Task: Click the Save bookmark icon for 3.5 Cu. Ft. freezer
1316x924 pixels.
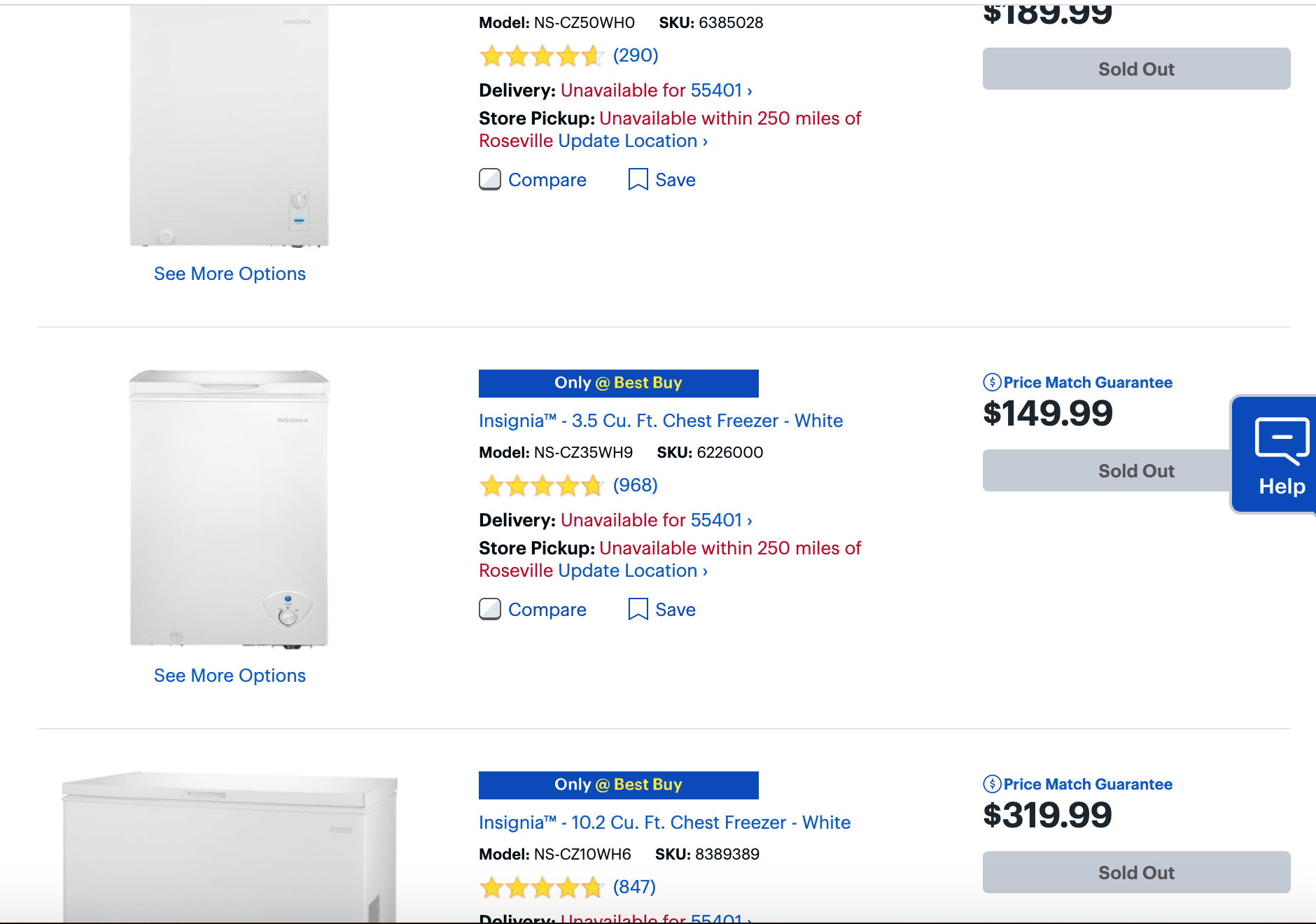Action: (638, 610)
